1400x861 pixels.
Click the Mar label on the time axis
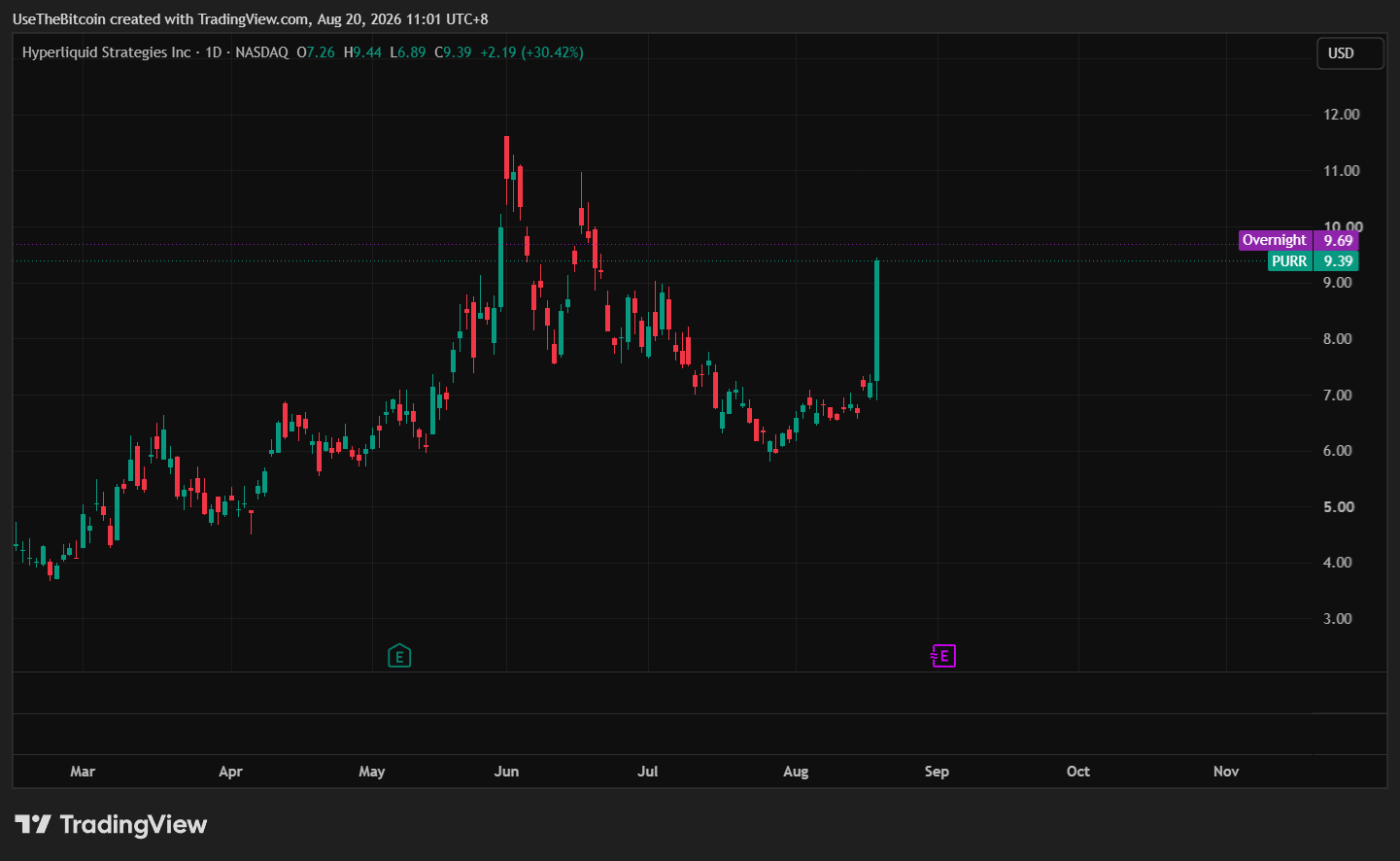tap(83, 772)
